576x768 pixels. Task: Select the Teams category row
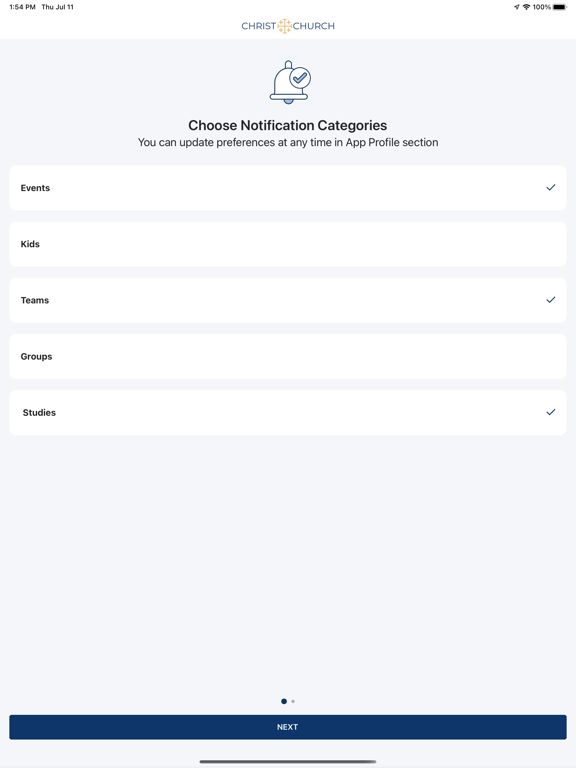pos(288,300)
